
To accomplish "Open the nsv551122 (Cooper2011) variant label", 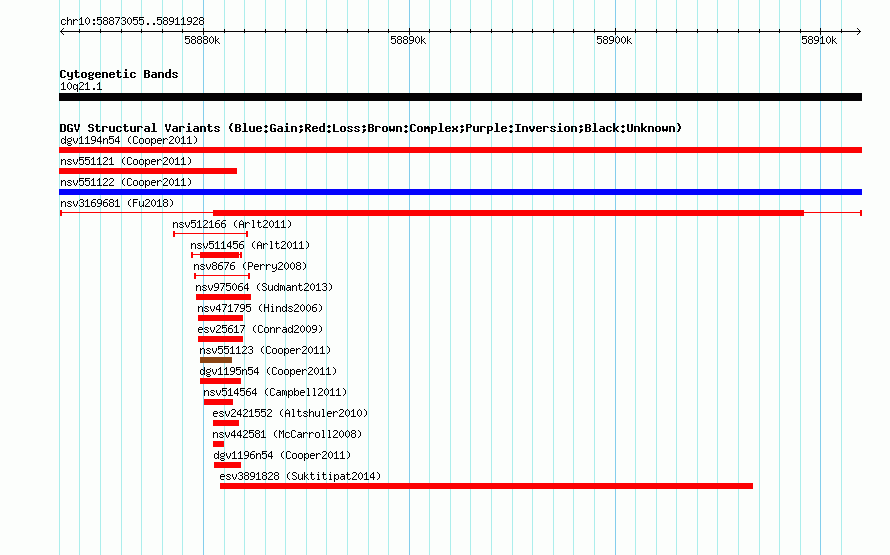I will pyautogui.click(x=126, y=182).
